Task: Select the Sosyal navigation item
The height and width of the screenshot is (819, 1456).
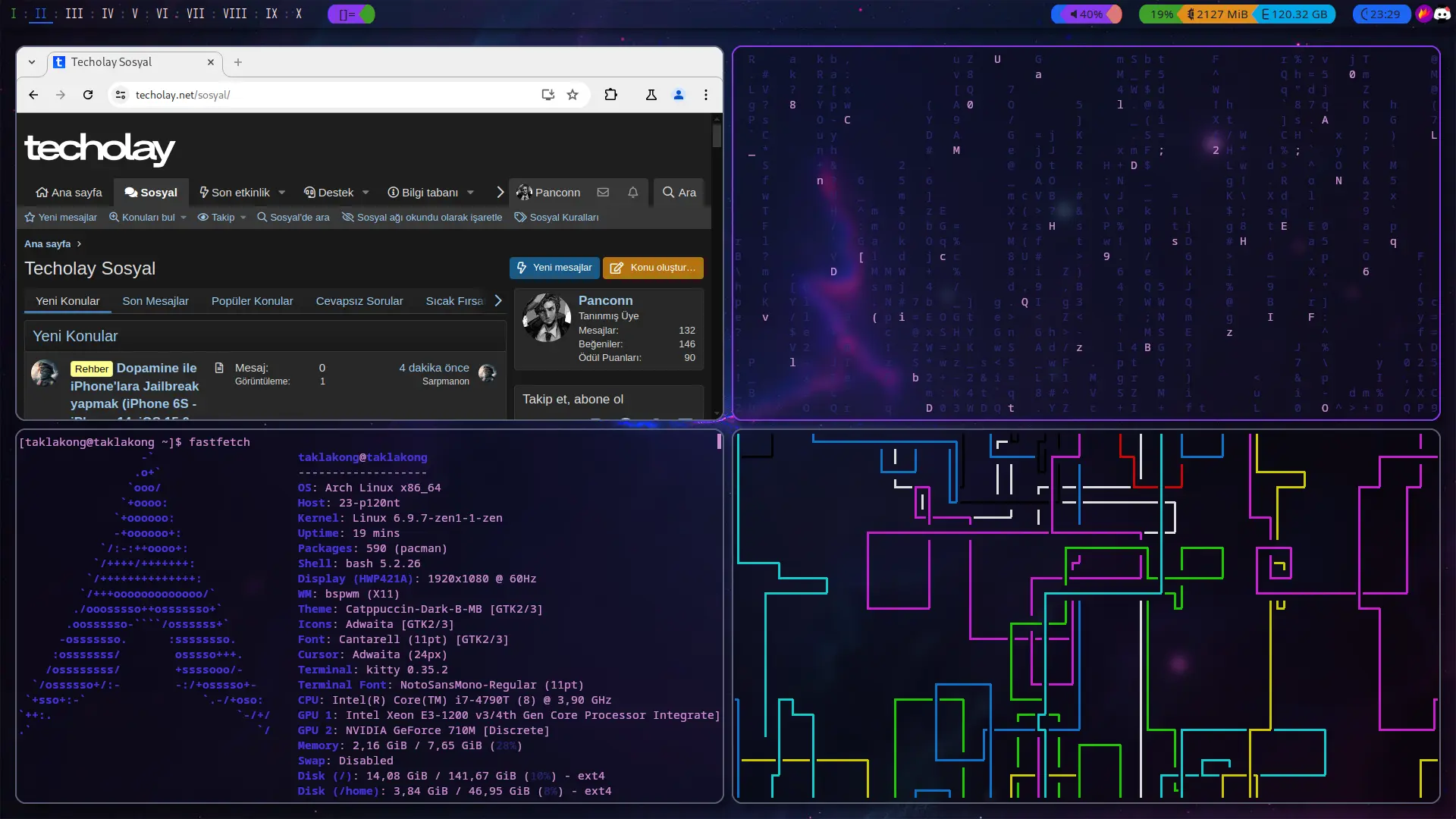Action: point(151,193)
